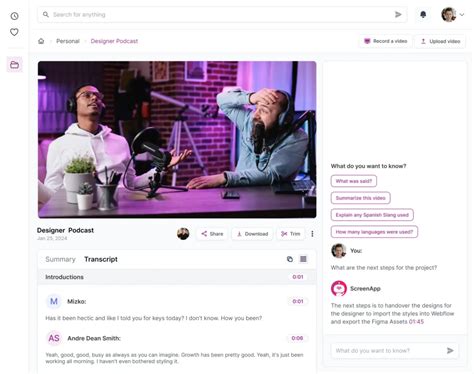
Task: Open the user profile avatar
Action: (x=448, y=14)
